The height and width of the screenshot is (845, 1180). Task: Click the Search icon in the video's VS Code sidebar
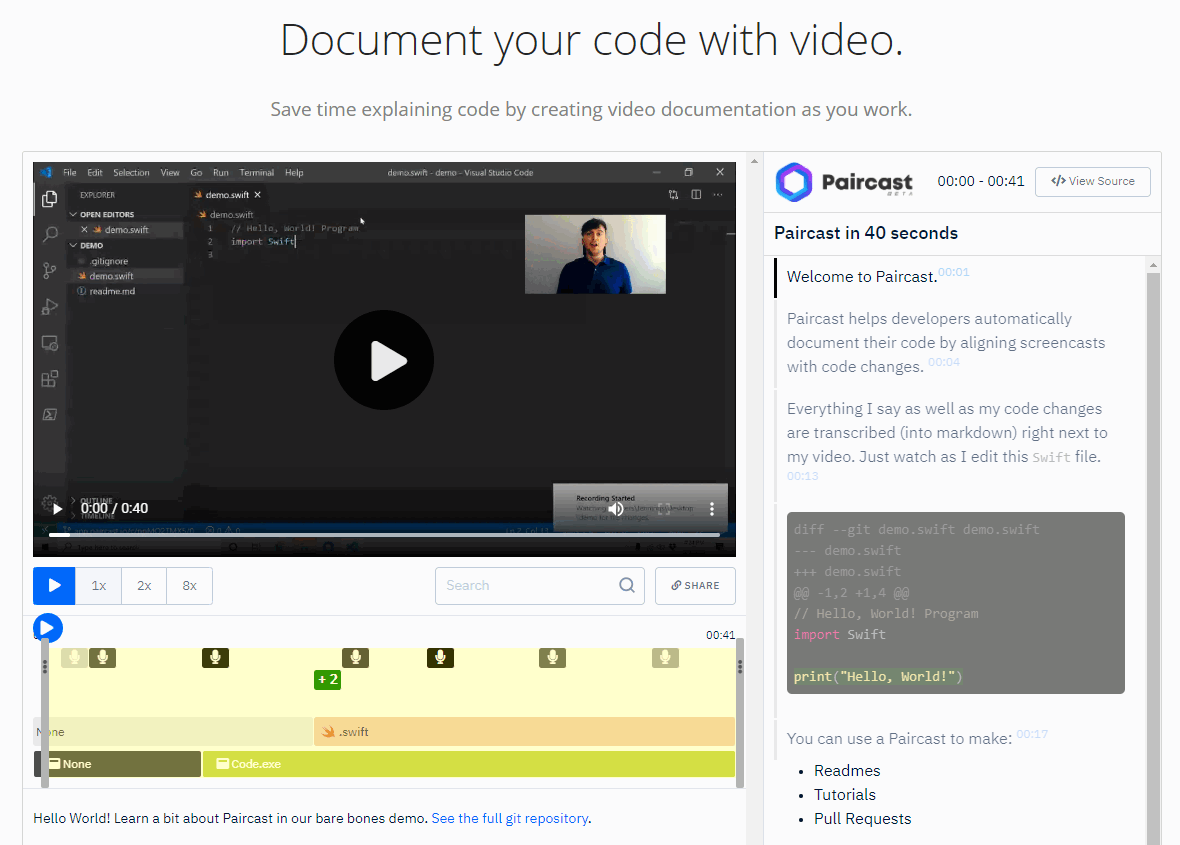(50, 235)
